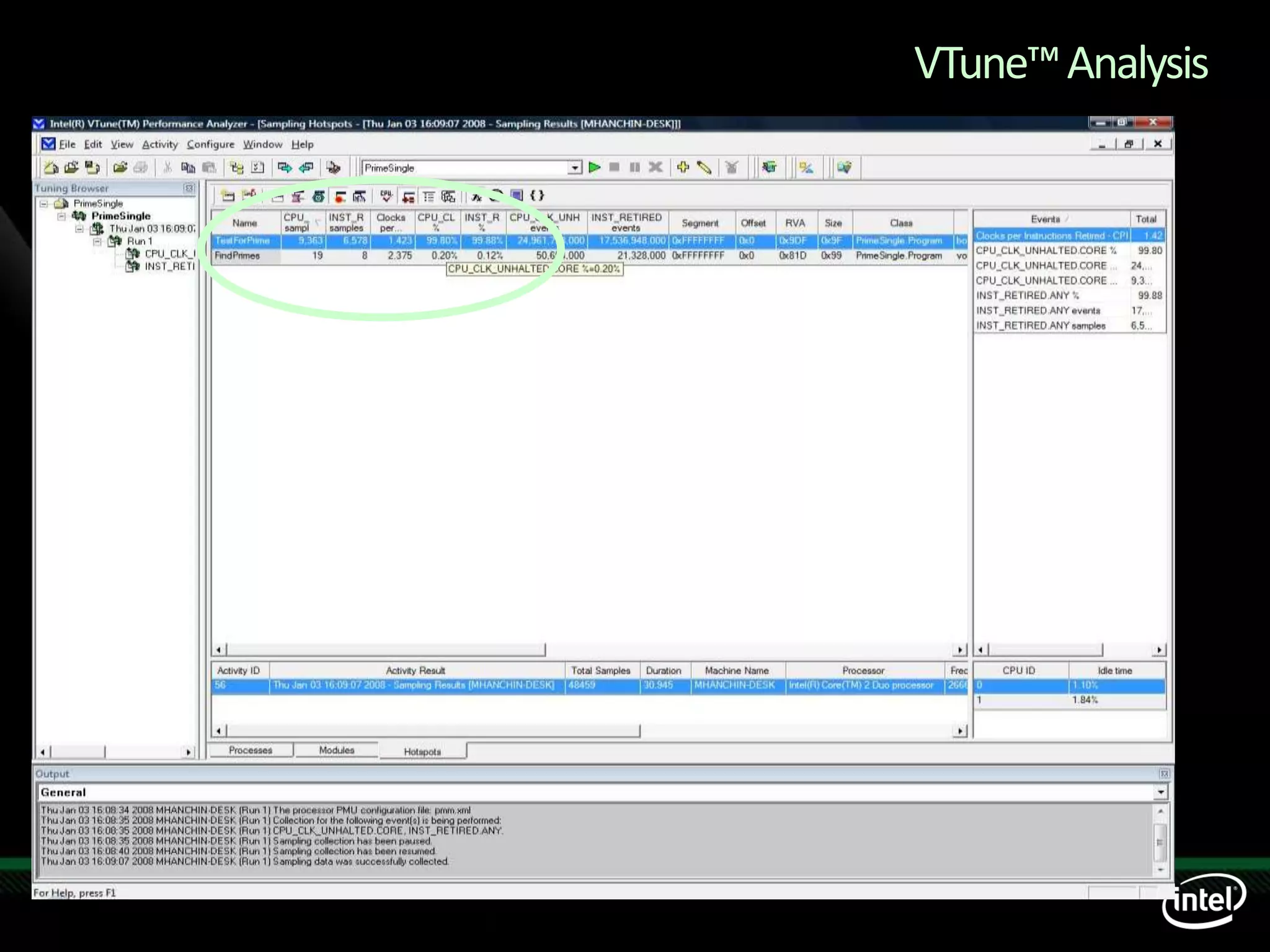Open the General output dropdown
The image size is (1270, 952).
click(x=1160, y=792)
